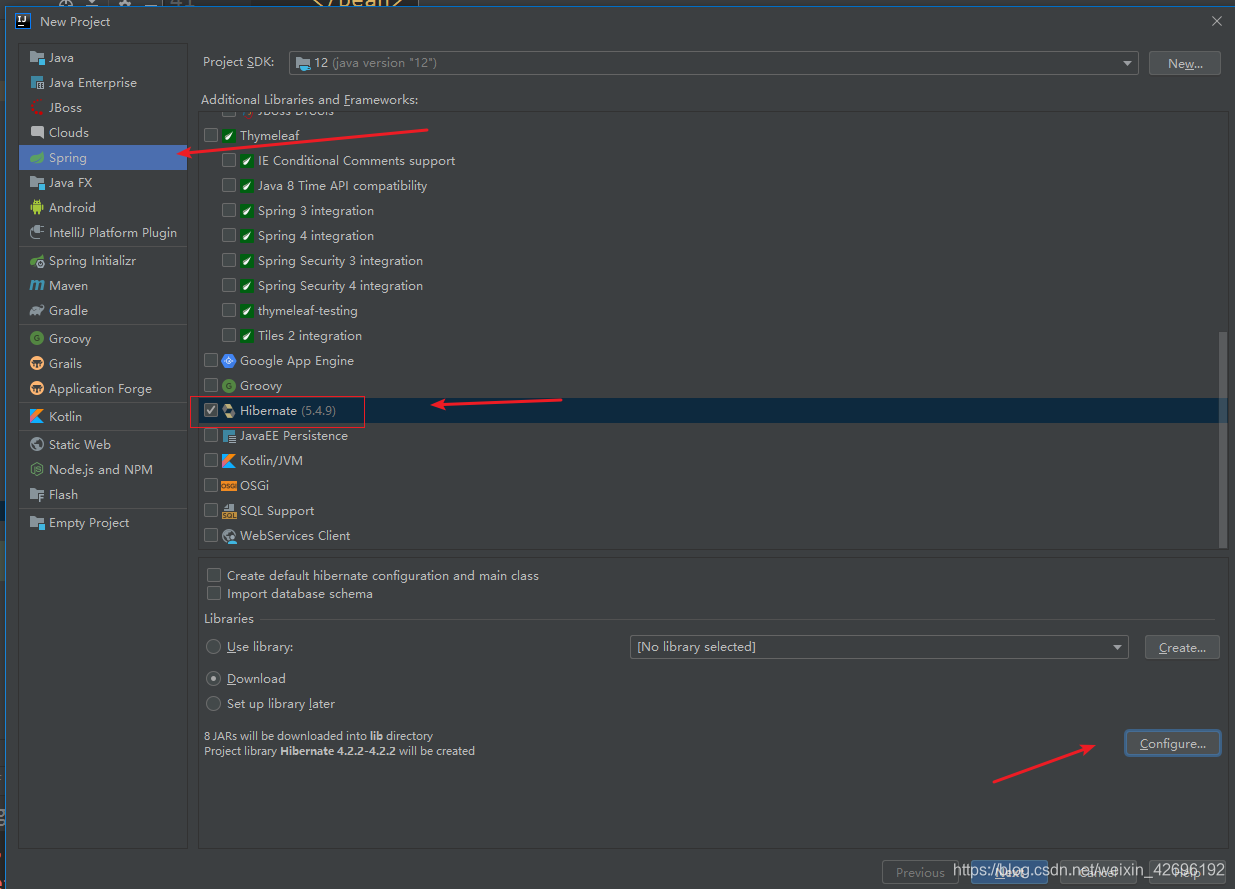Select Java Enterprise project type

[103, 83]
